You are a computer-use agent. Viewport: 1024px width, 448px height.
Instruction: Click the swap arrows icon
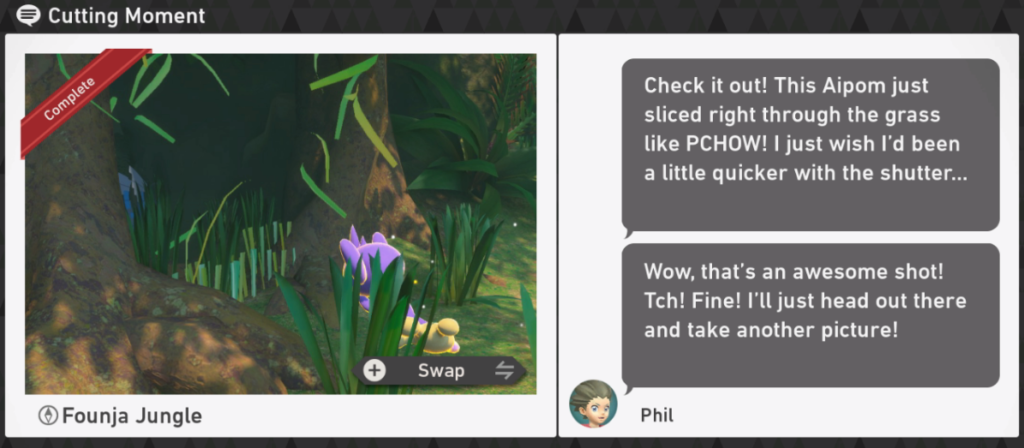coord(504,371)
